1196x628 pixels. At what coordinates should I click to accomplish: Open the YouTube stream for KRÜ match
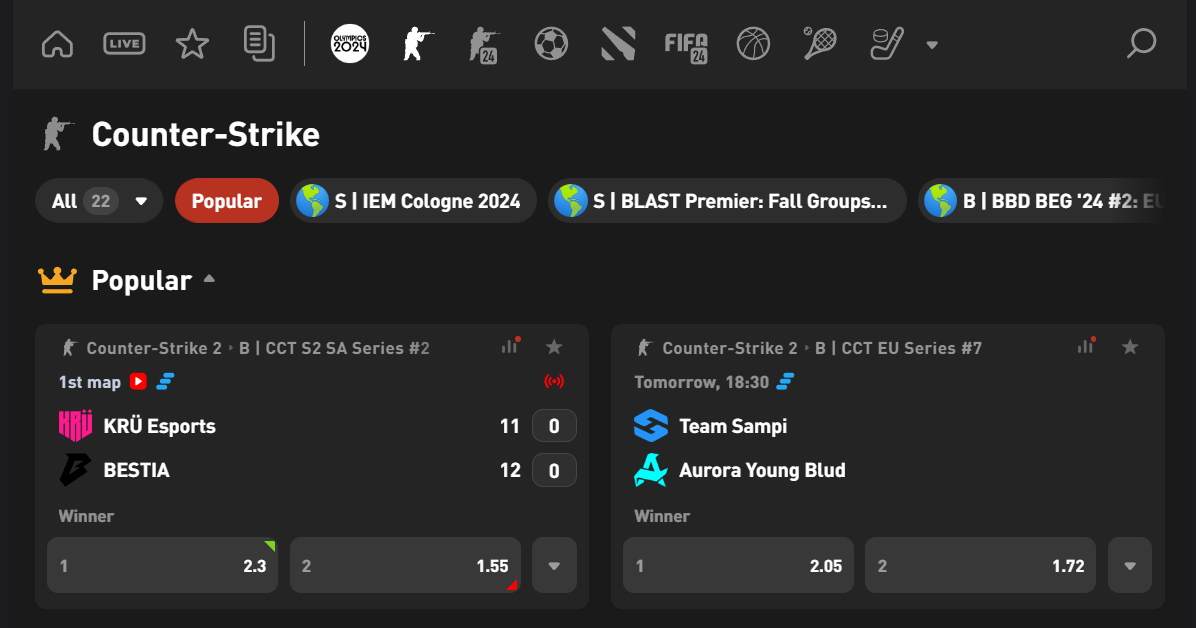(138, 382)
